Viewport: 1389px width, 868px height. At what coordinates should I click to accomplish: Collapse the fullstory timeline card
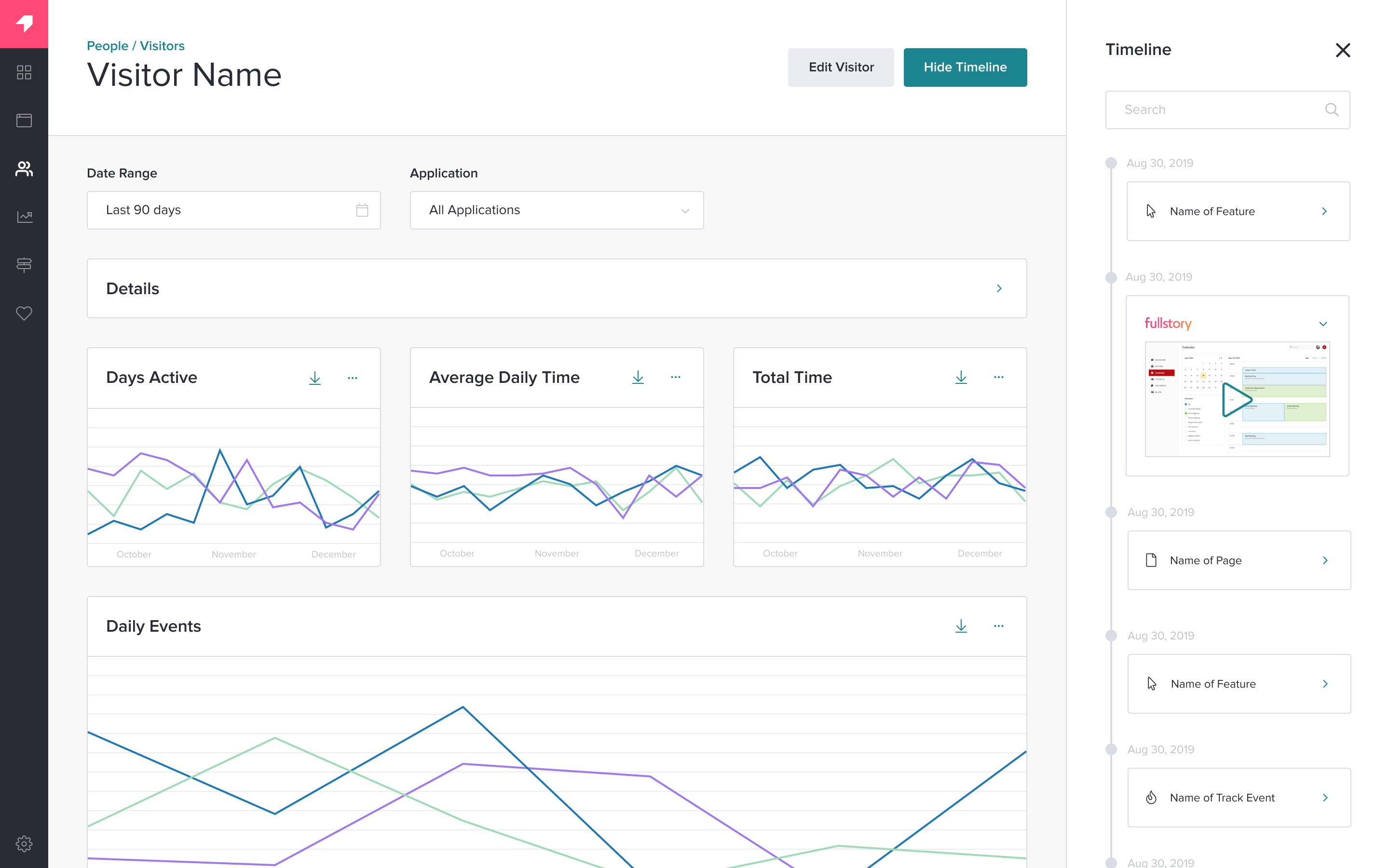(x=1323, y=324)
